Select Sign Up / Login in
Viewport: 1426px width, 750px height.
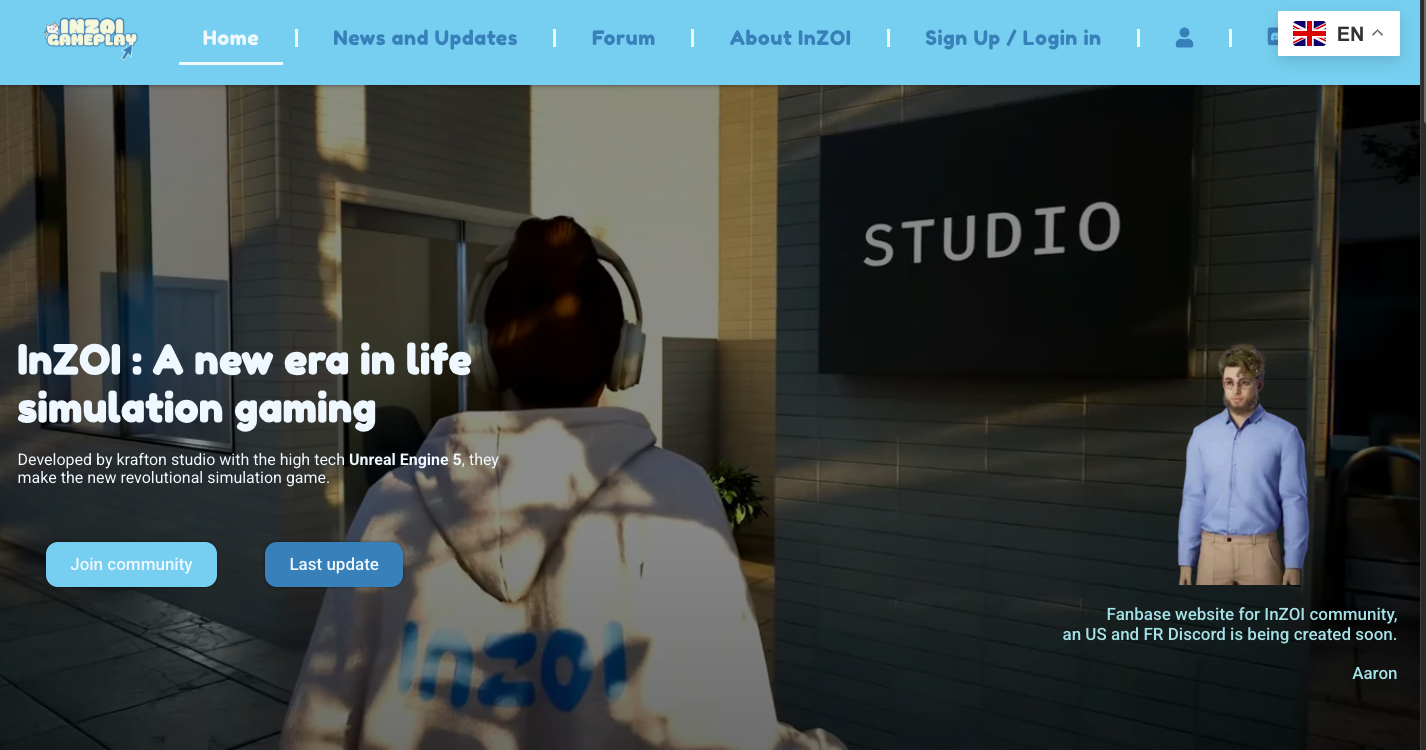[1012, 38]
